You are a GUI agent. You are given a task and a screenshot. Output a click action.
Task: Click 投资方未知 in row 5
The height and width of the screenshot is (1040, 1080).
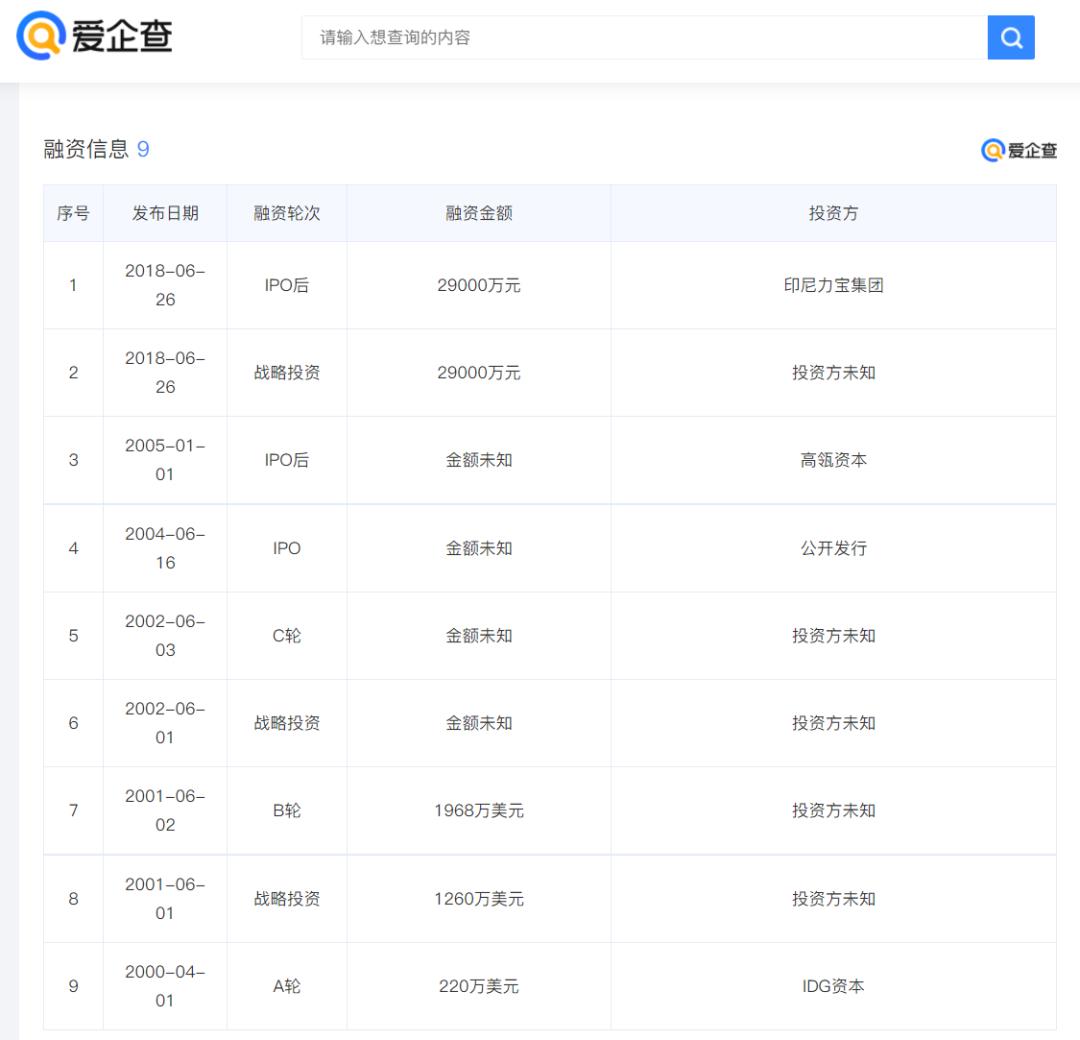pyautogui.click(x=833, y=636)
